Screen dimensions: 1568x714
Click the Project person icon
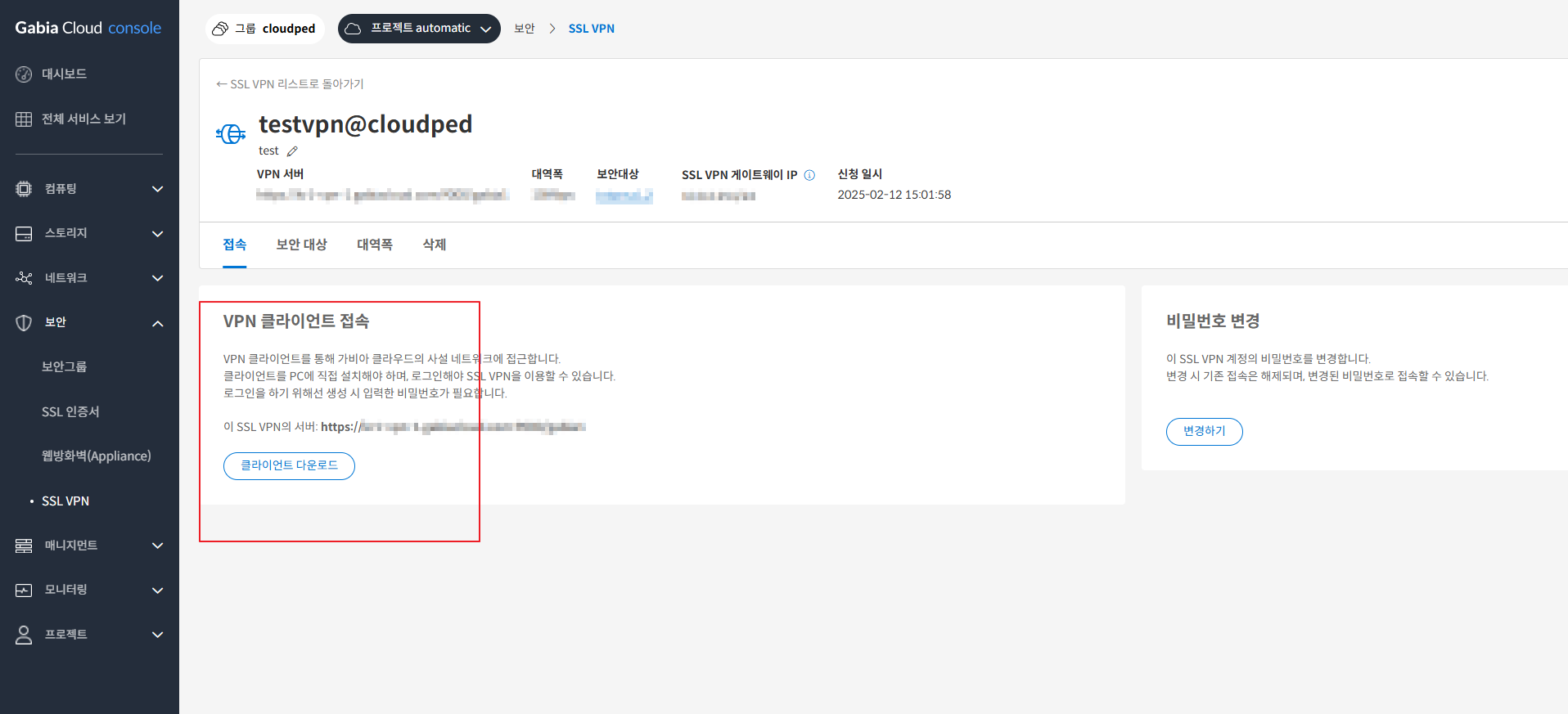(24, 635)
